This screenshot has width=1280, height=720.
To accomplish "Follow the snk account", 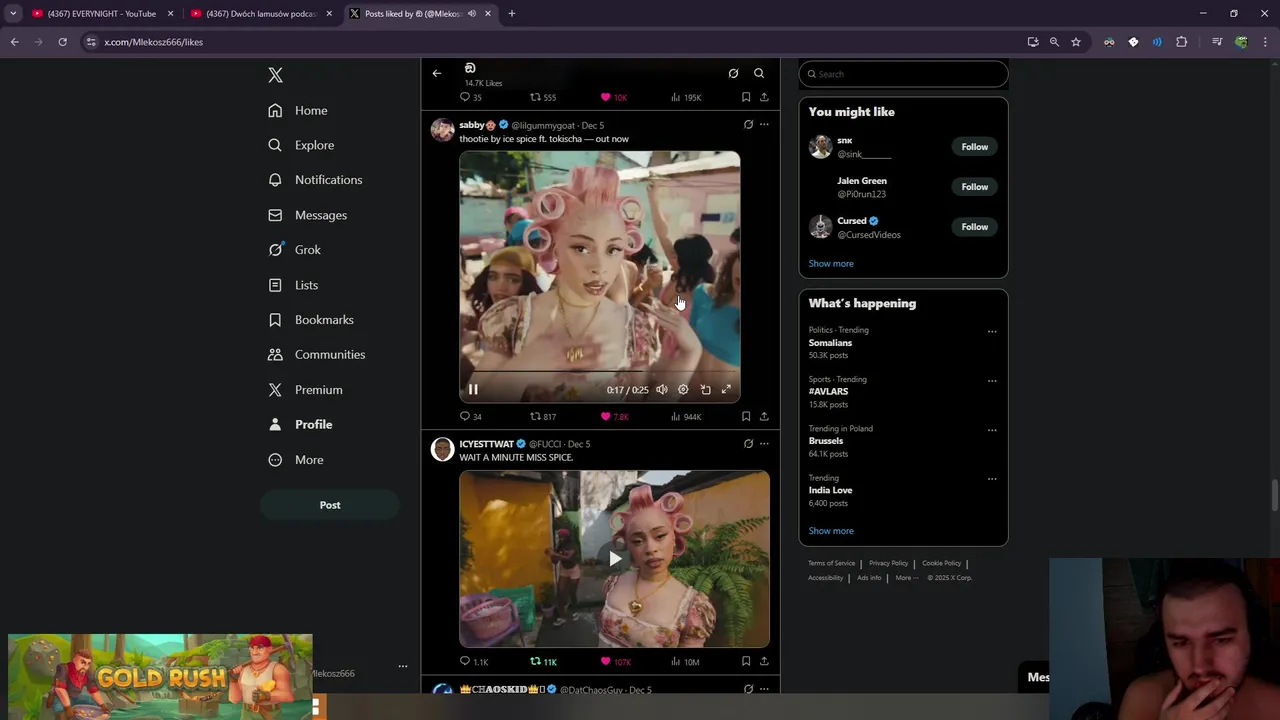I will pos(974,147).
